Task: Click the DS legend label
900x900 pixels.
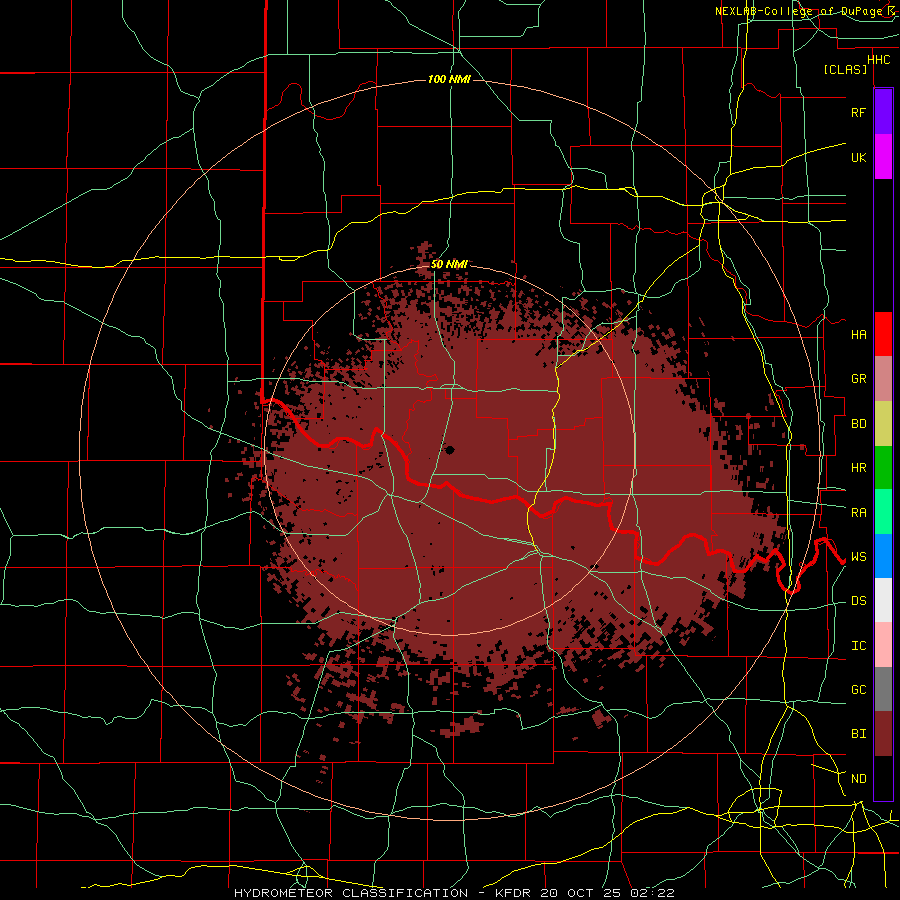Action: (858, 600)
